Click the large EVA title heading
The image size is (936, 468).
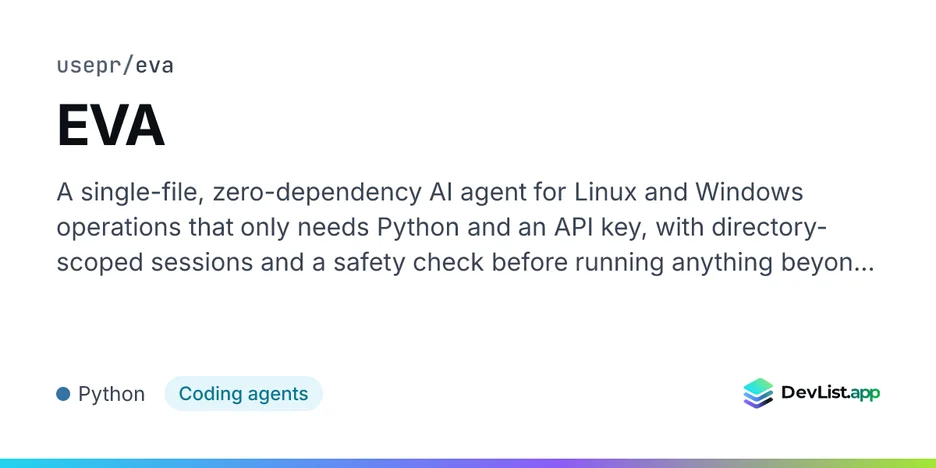point(110,125)
